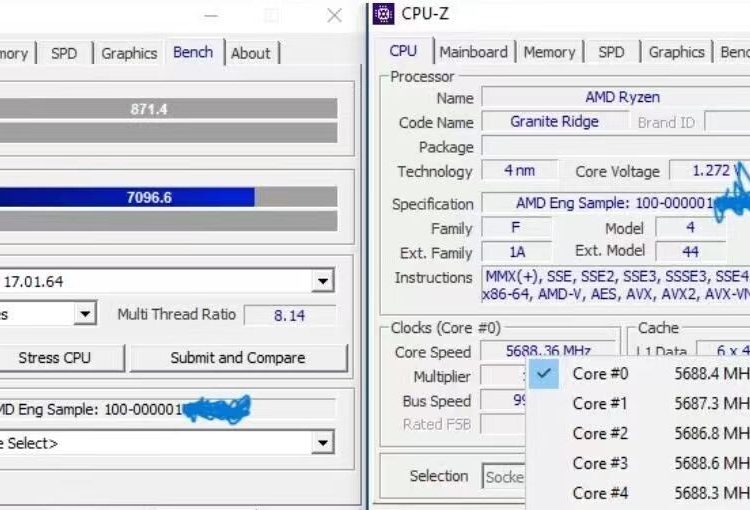Open the Graphics tab in right CPU-Z window
750x510 pixels.
click(x=676, y=52)
